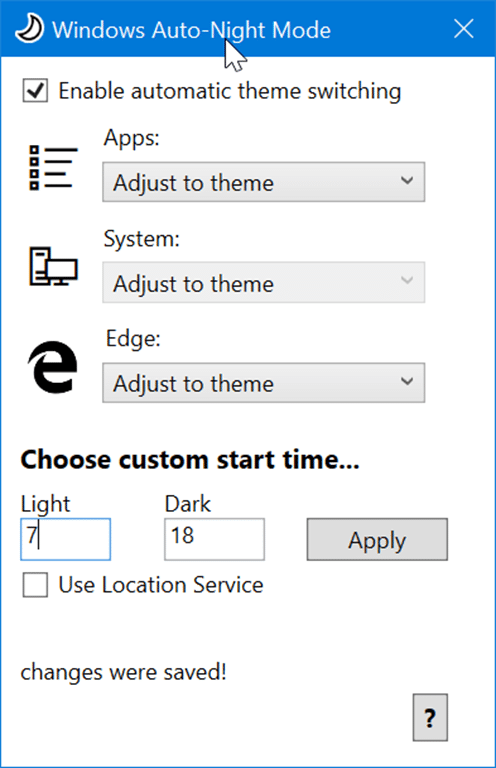Uncheck Enable automatic theme switching

click(35, 91)
